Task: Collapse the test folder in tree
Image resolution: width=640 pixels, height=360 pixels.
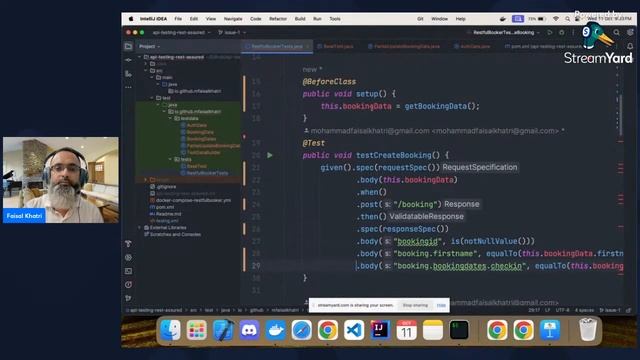Action: (x=152, y=98)
